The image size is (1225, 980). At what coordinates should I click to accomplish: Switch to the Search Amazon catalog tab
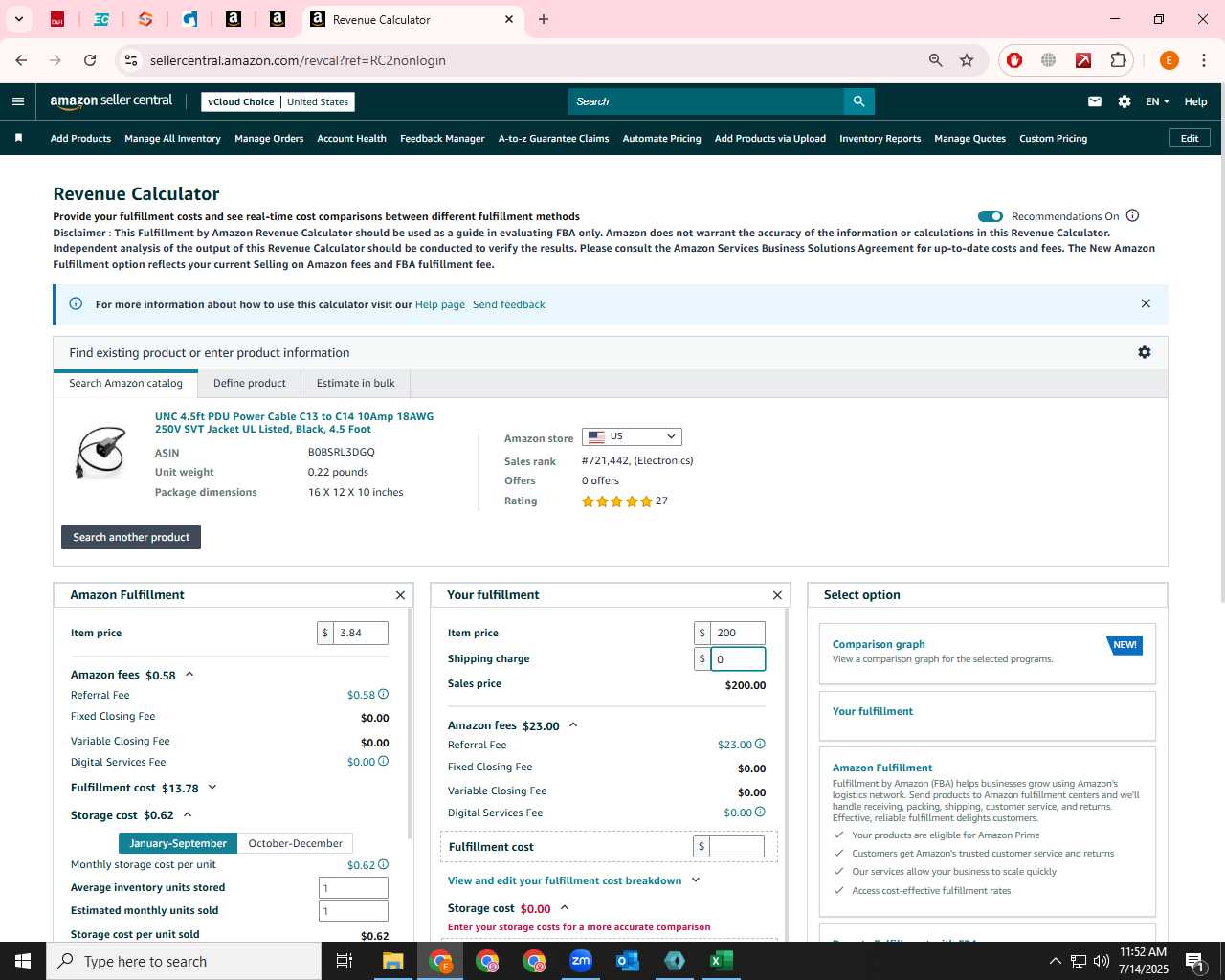tap(125, 383)
